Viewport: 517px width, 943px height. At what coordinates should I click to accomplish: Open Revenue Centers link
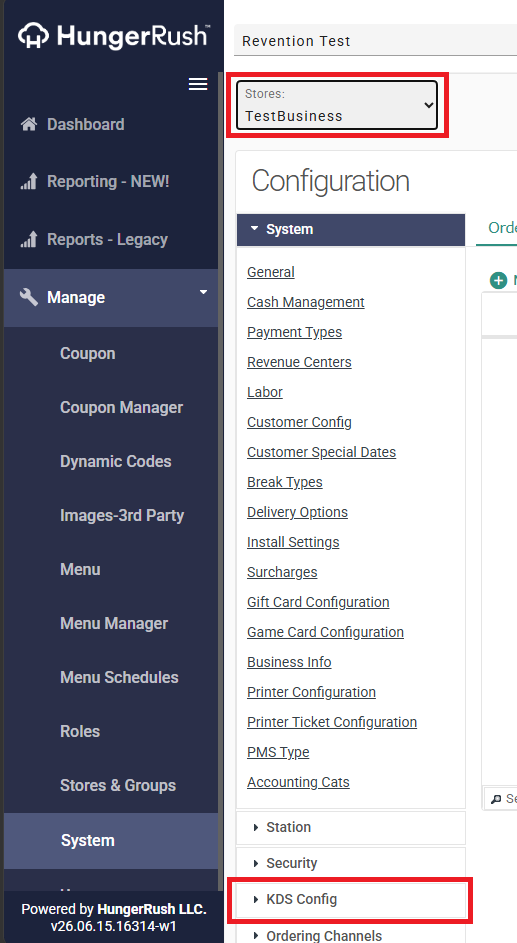tap(299, 363)
